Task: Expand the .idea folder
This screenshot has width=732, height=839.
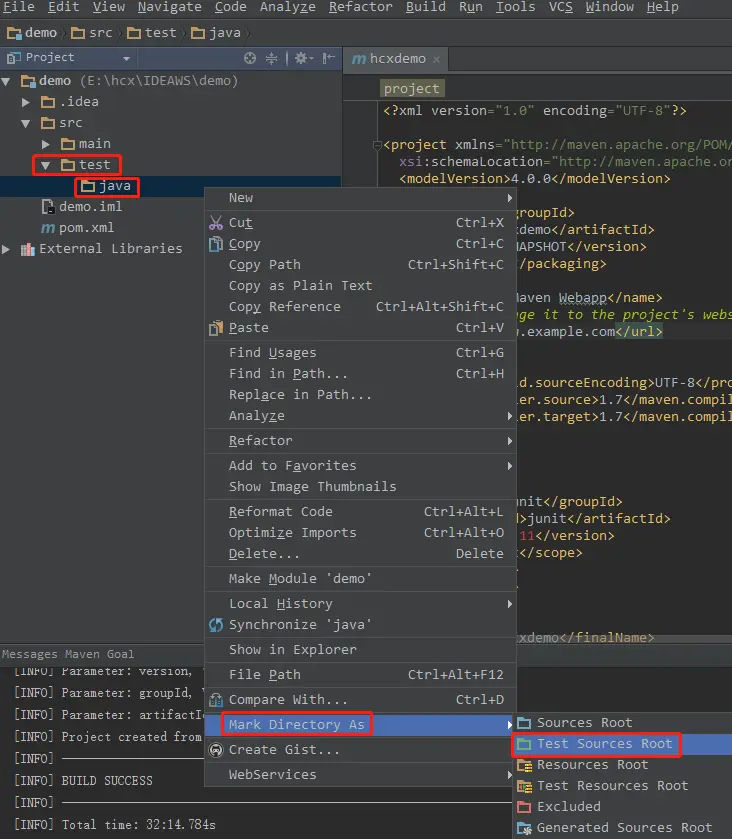Action: pyautogui.click(x=26, y=102)
